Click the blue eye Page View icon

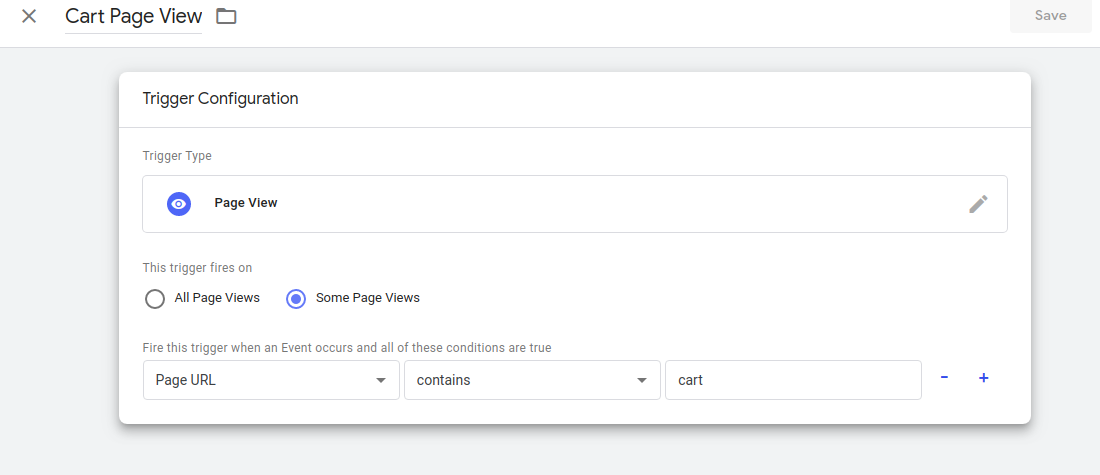179,203
